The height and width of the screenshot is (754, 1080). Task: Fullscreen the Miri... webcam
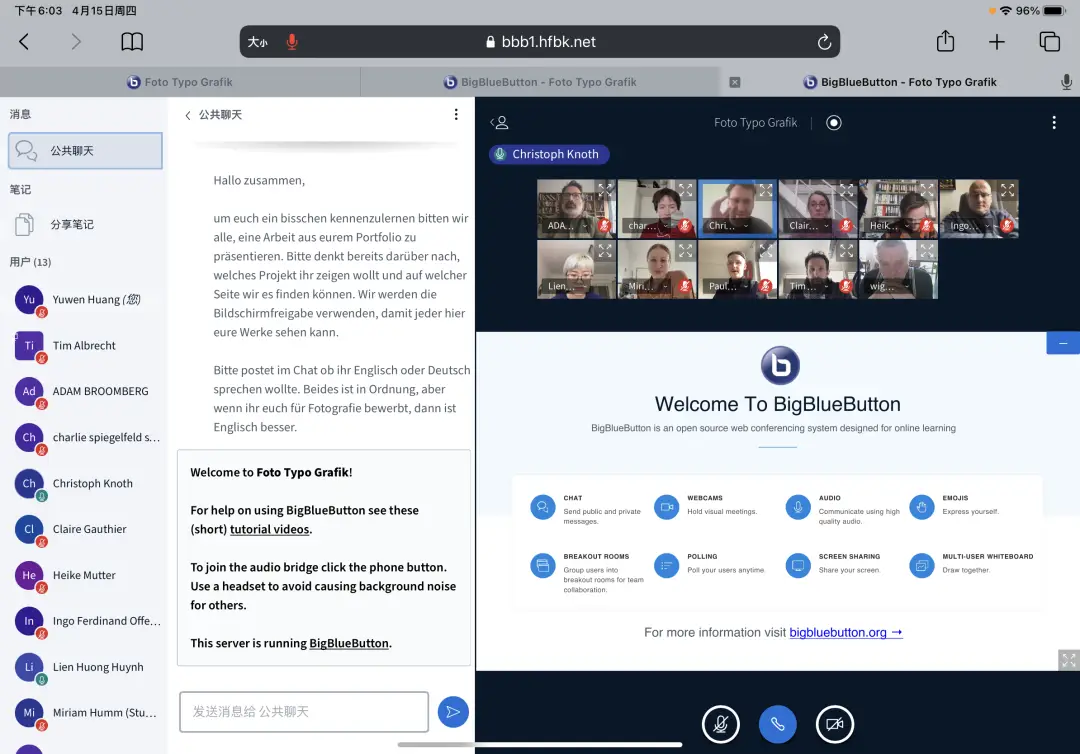(x=685, y=251)
